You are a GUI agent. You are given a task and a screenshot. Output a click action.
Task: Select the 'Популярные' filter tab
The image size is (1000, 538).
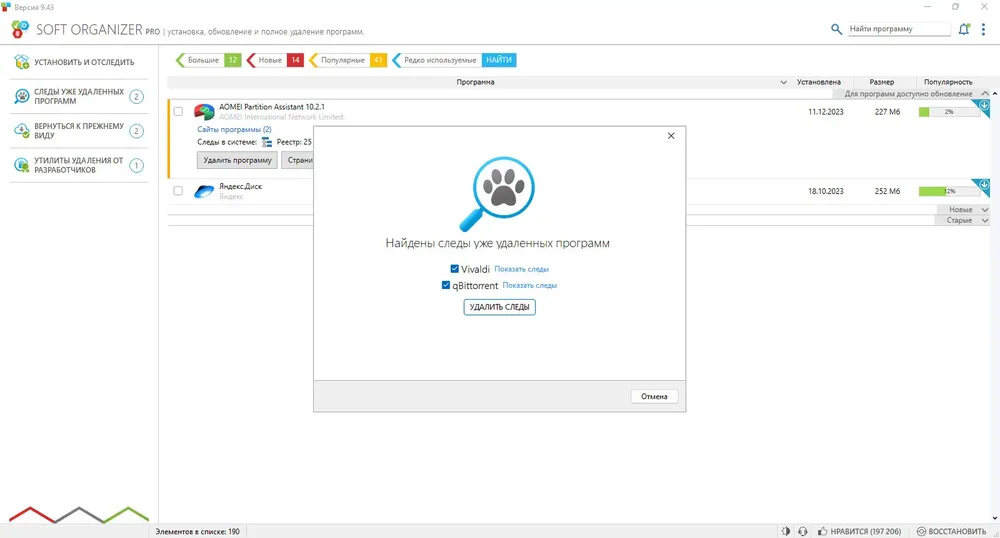coord(348,60)
